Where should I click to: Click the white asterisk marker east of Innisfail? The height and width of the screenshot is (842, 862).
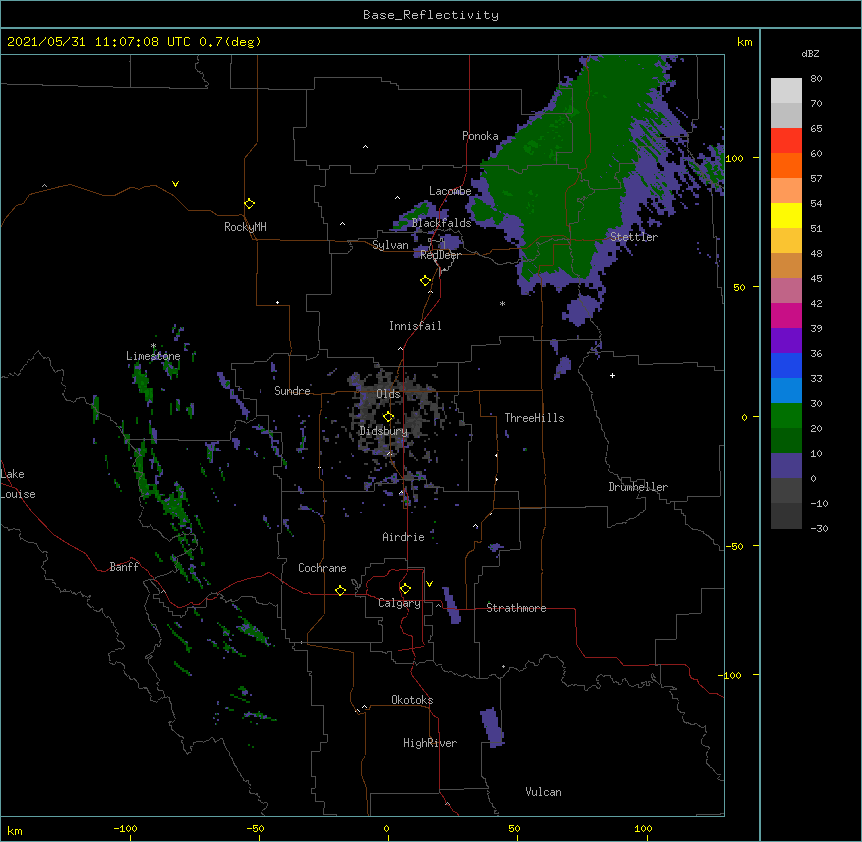[x=502, y=303]
